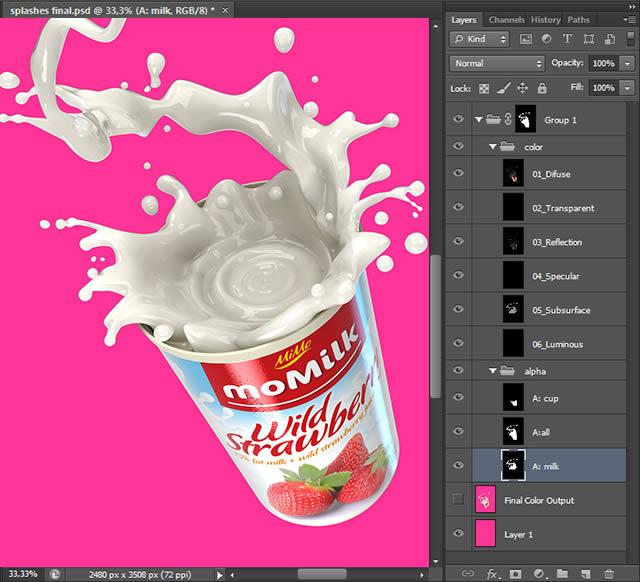
Task: Filter layers by pixel layer icon
Action: pyautogui.click(x=525, y=39)
